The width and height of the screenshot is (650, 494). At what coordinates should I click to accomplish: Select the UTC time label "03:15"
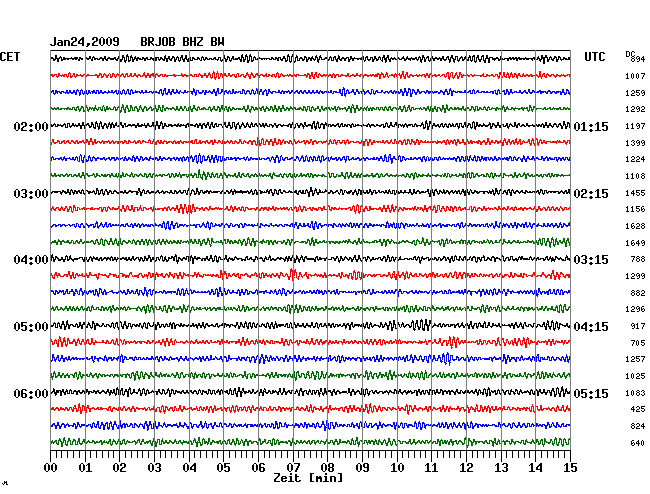591,260
